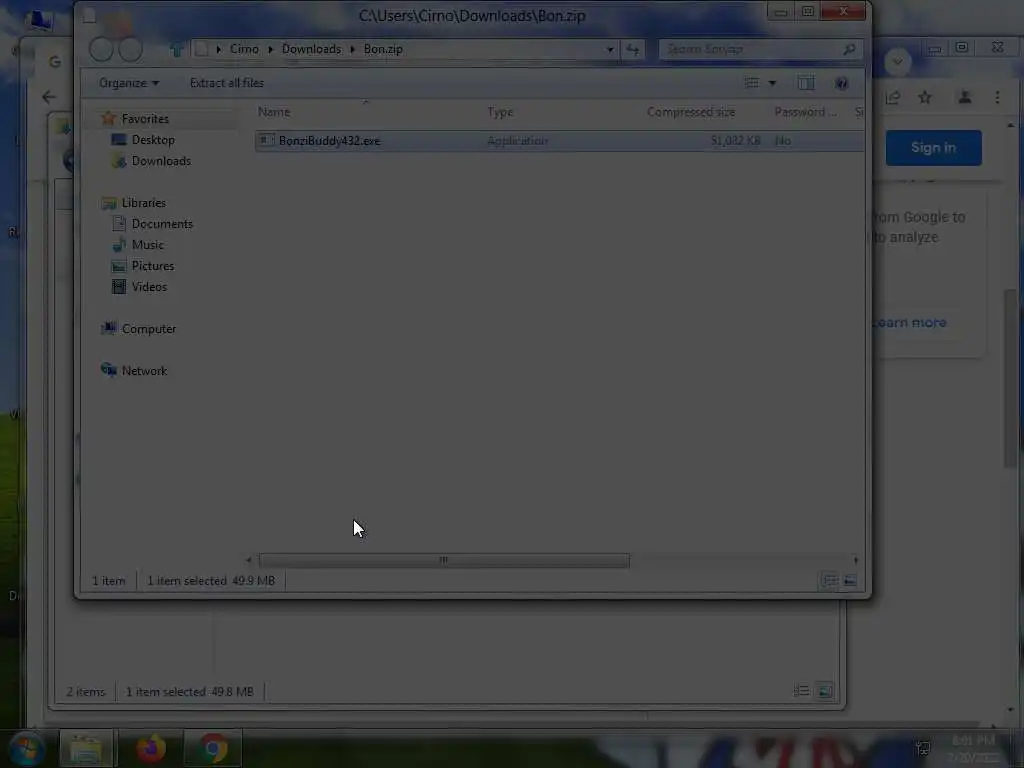The height and width of the screenshot is (768, 1024).
Task: Sort by Name column header
Action: click(274, 112)
